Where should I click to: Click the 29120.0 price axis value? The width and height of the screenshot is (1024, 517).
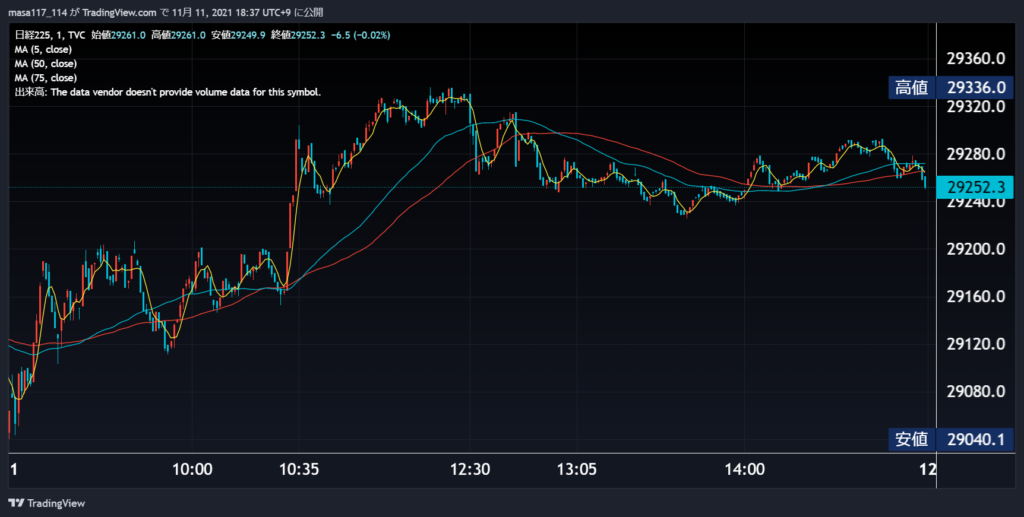976,344
